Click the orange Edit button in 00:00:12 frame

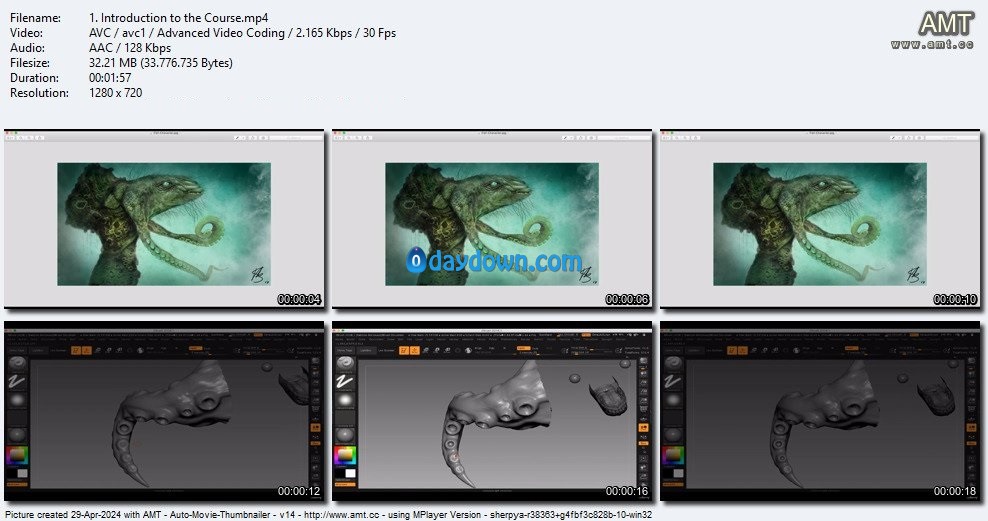tap(76, 350)
